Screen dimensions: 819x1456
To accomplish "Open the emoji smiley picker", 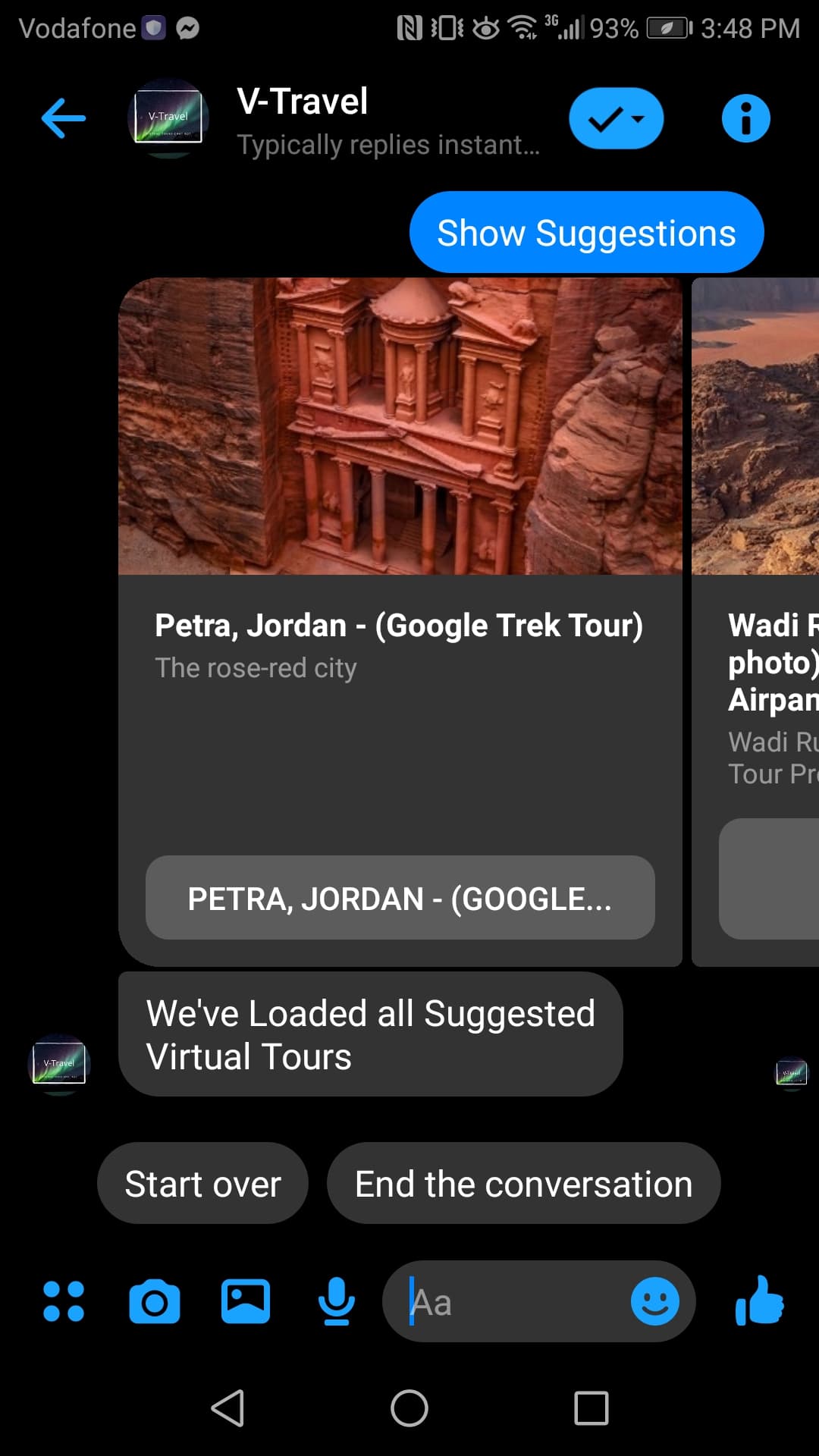I will (x=655, y=1301).
